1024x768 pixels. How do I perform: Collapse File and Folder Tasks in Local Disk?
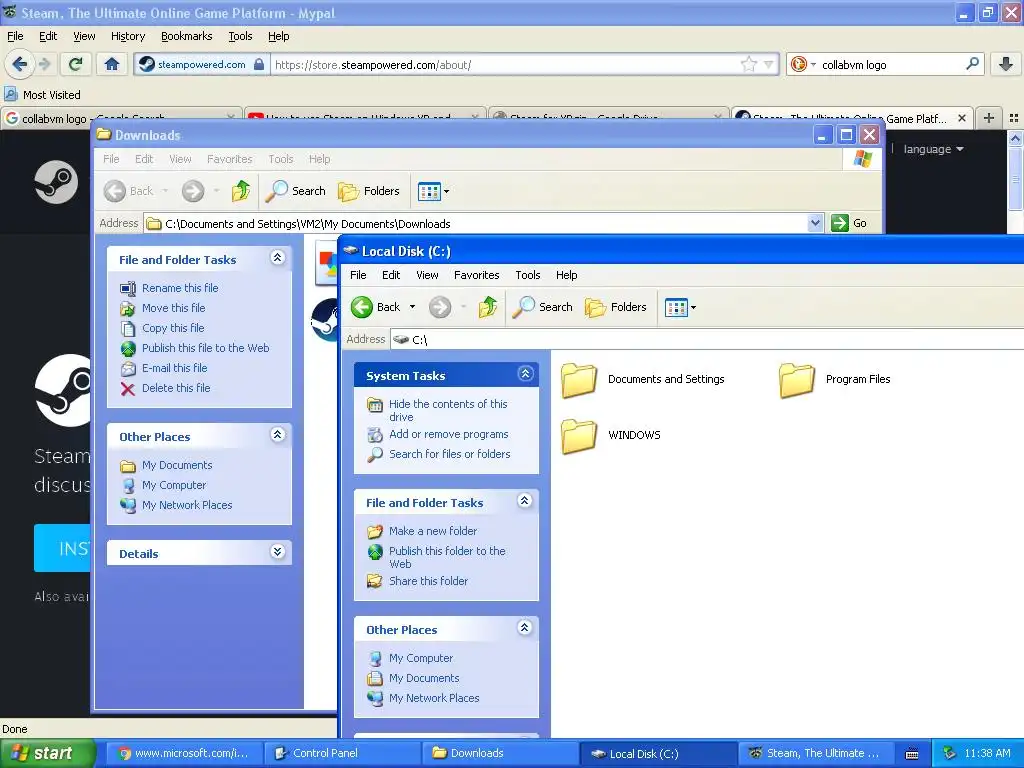coord(524,501)
